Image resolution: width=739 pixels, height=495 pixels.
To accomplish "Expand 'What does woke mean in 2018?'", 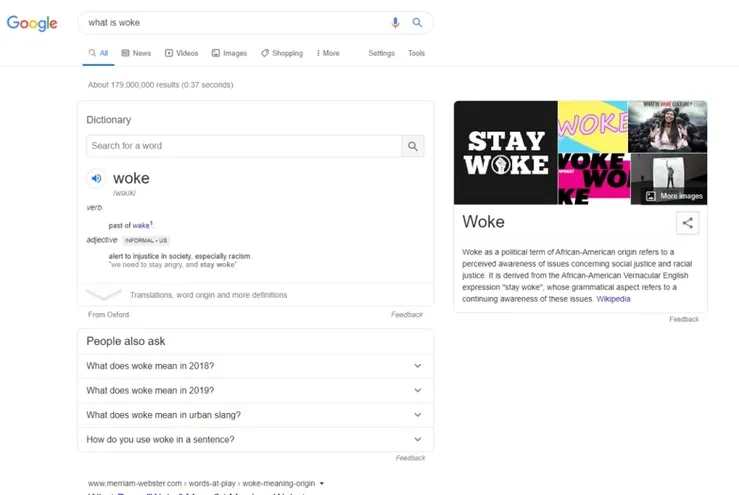I will tap(255, 366).
